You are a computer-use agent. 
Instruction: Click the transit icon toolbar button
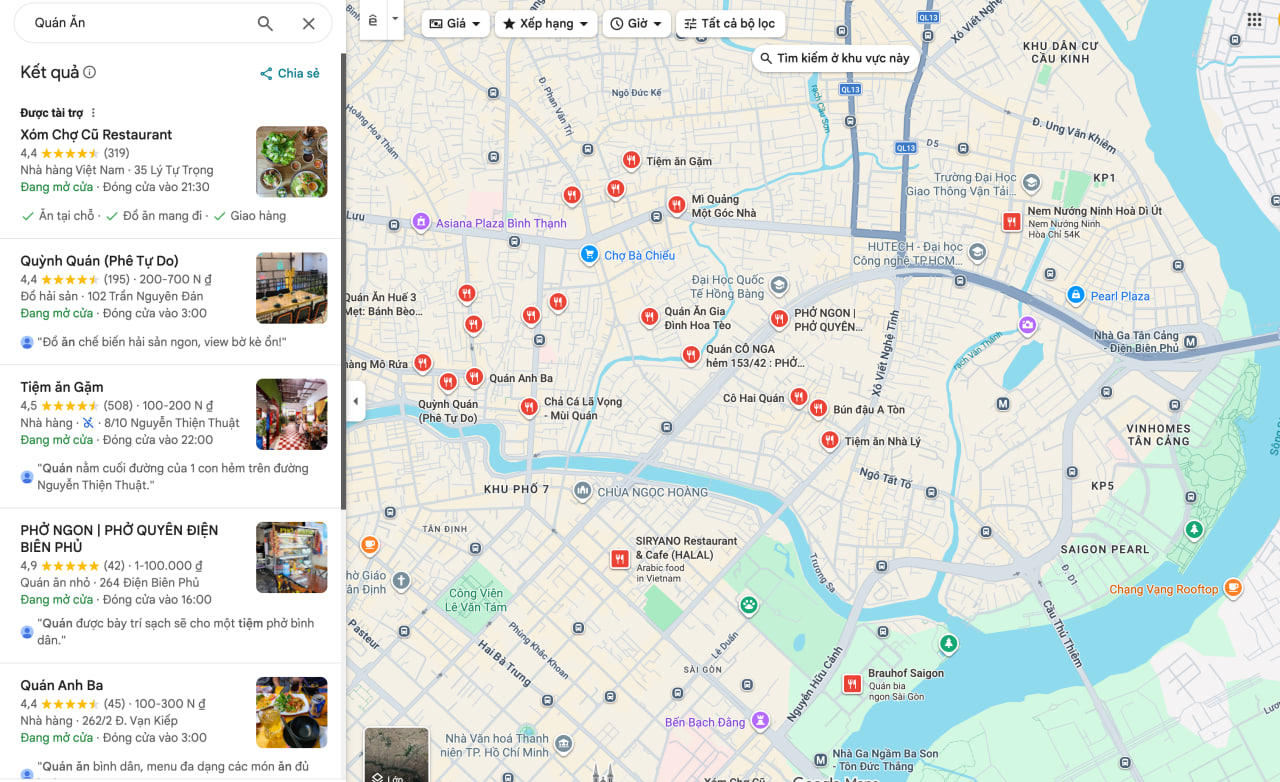pos(373,20)
